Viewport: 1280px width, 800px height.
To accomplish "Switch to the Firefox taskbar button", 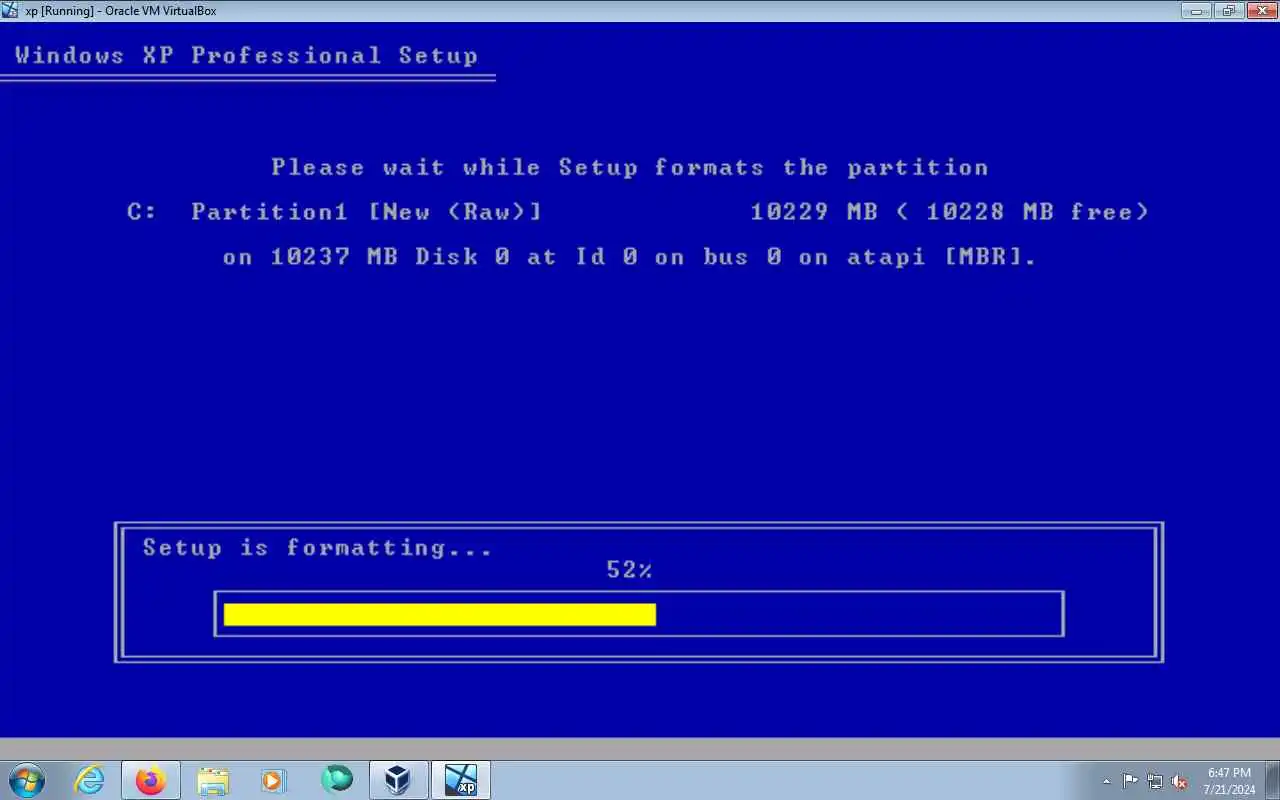I will click(x=151, y=780).
